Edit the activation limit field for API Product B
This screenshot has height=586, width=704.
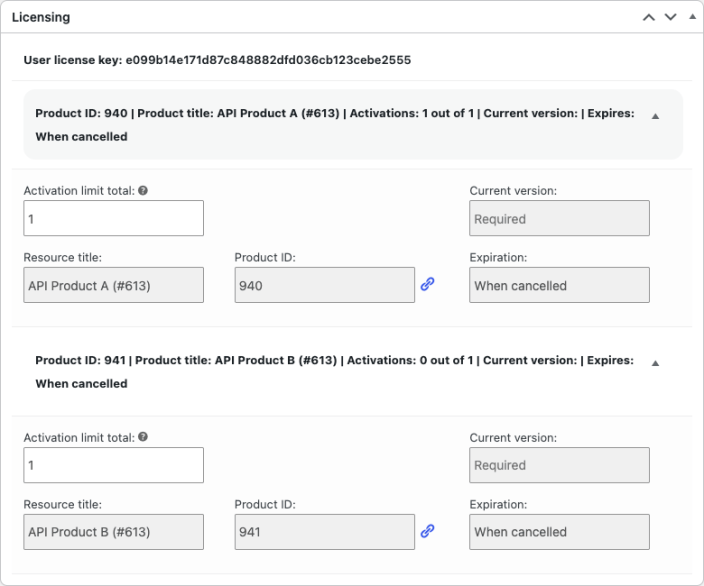114,465
